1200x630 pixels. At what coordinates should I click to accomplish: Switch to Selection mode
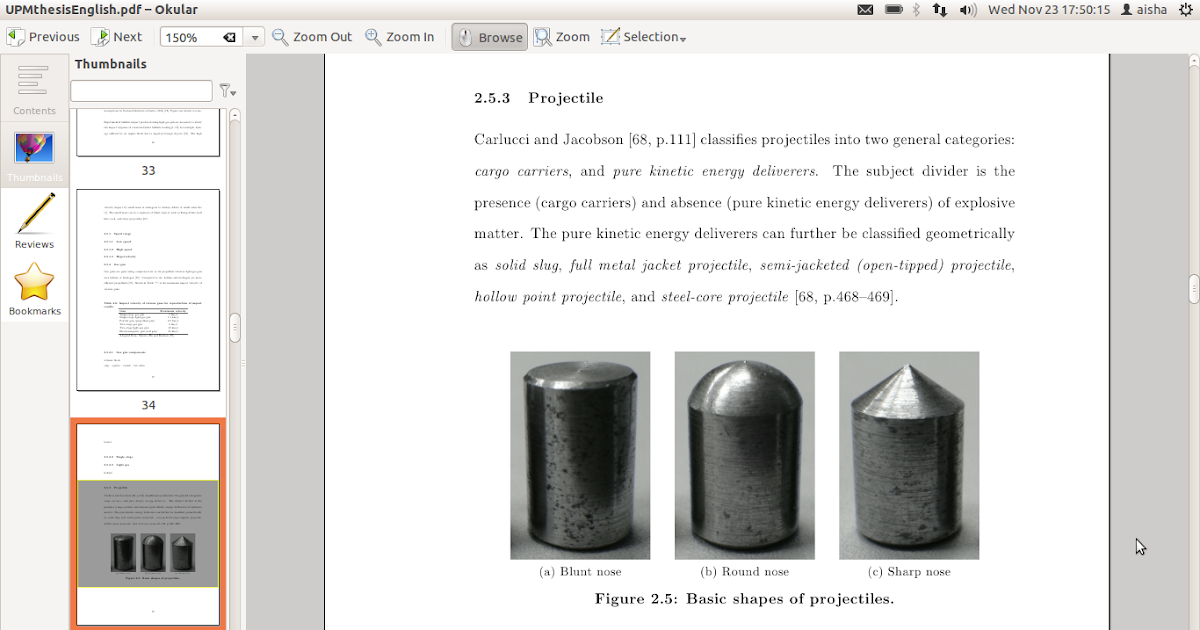pyautogui.click(x=638, y=36)
